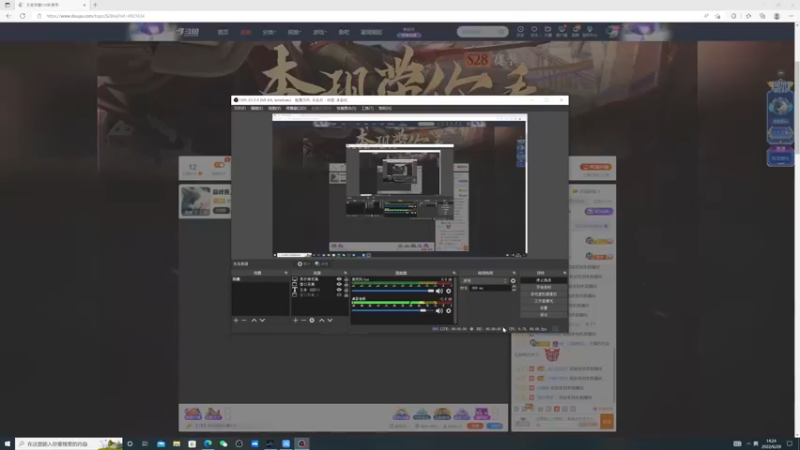800x450 pixels.
Task: Remove the selected scene with the Scenes minus icon
Action: [x=244, y=320]
